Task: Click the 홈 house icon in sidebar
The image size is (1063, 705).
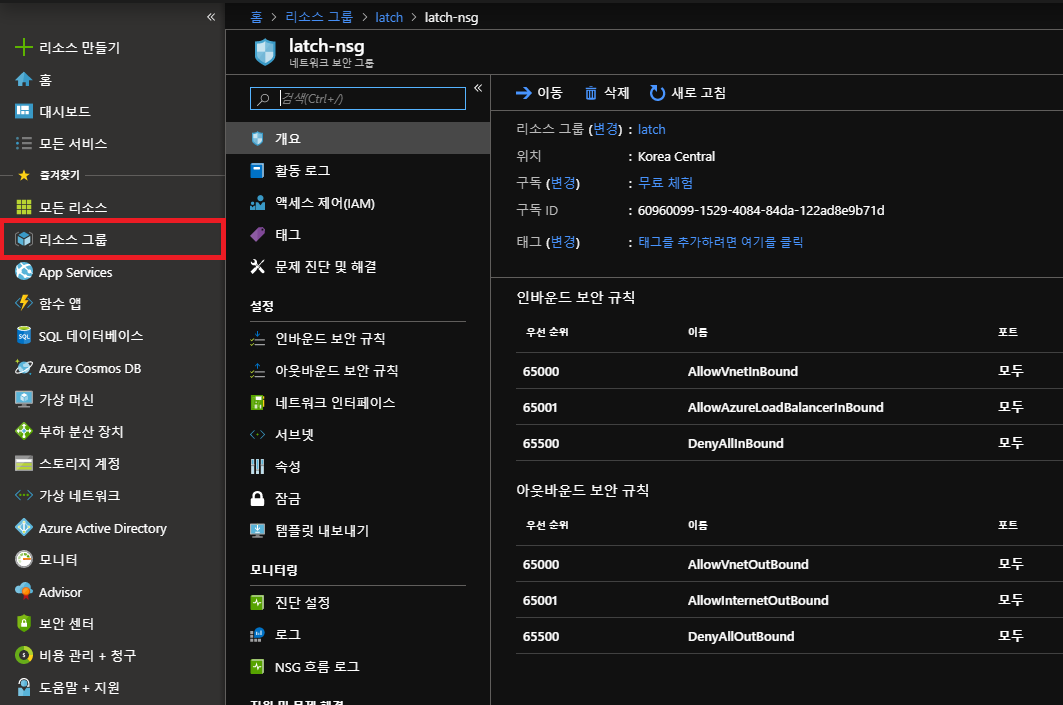Action: tap(24, 79)
